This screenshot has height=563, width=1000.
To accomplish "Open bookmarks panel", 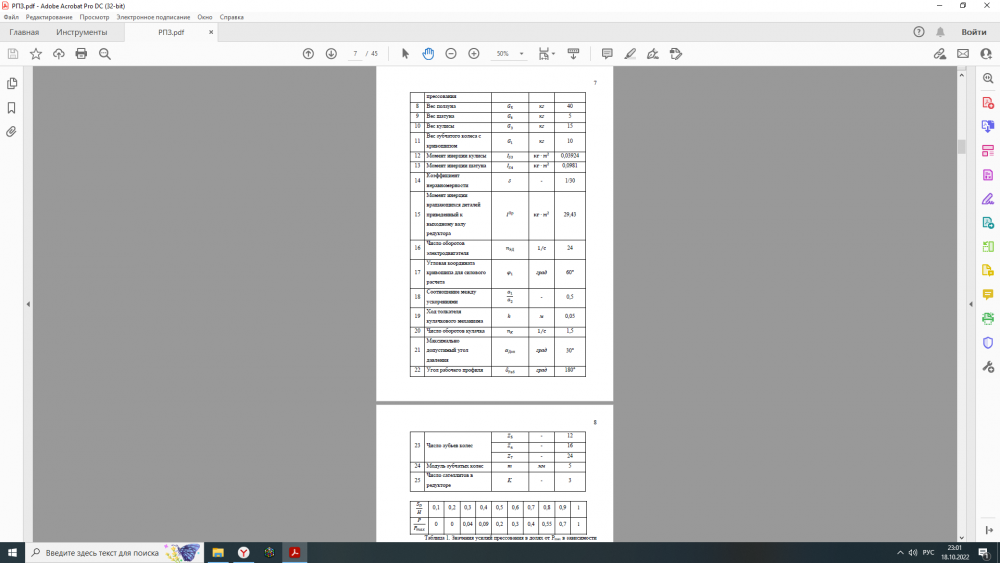I will (11, 108).
